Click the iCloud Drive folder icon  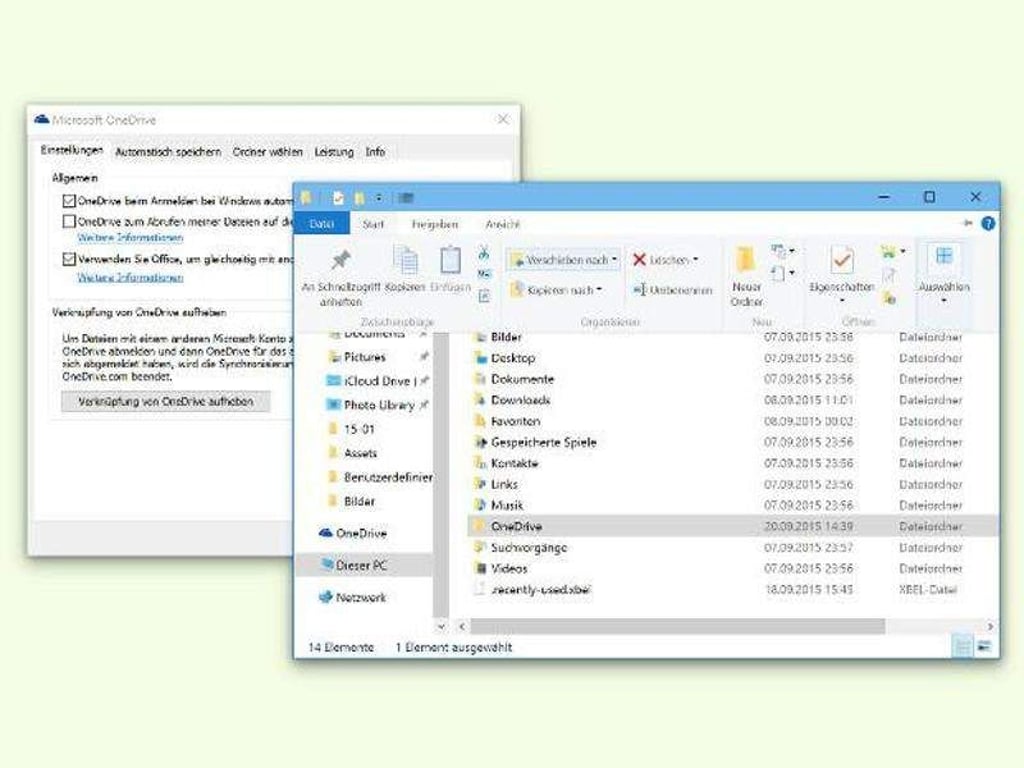point(334,381)
